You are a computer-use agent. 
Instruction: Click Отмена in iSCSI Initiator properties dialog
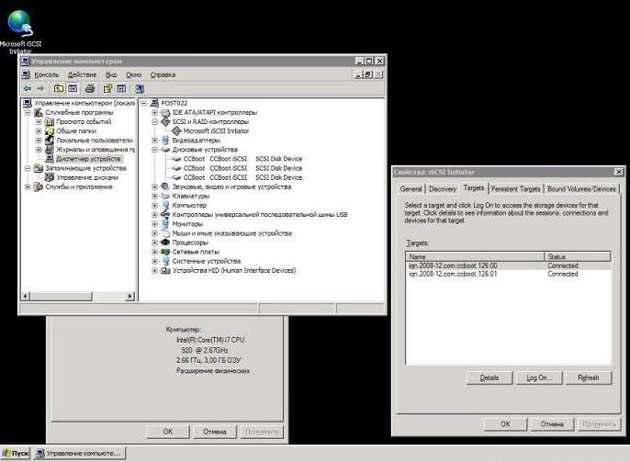tap(552, 424)
